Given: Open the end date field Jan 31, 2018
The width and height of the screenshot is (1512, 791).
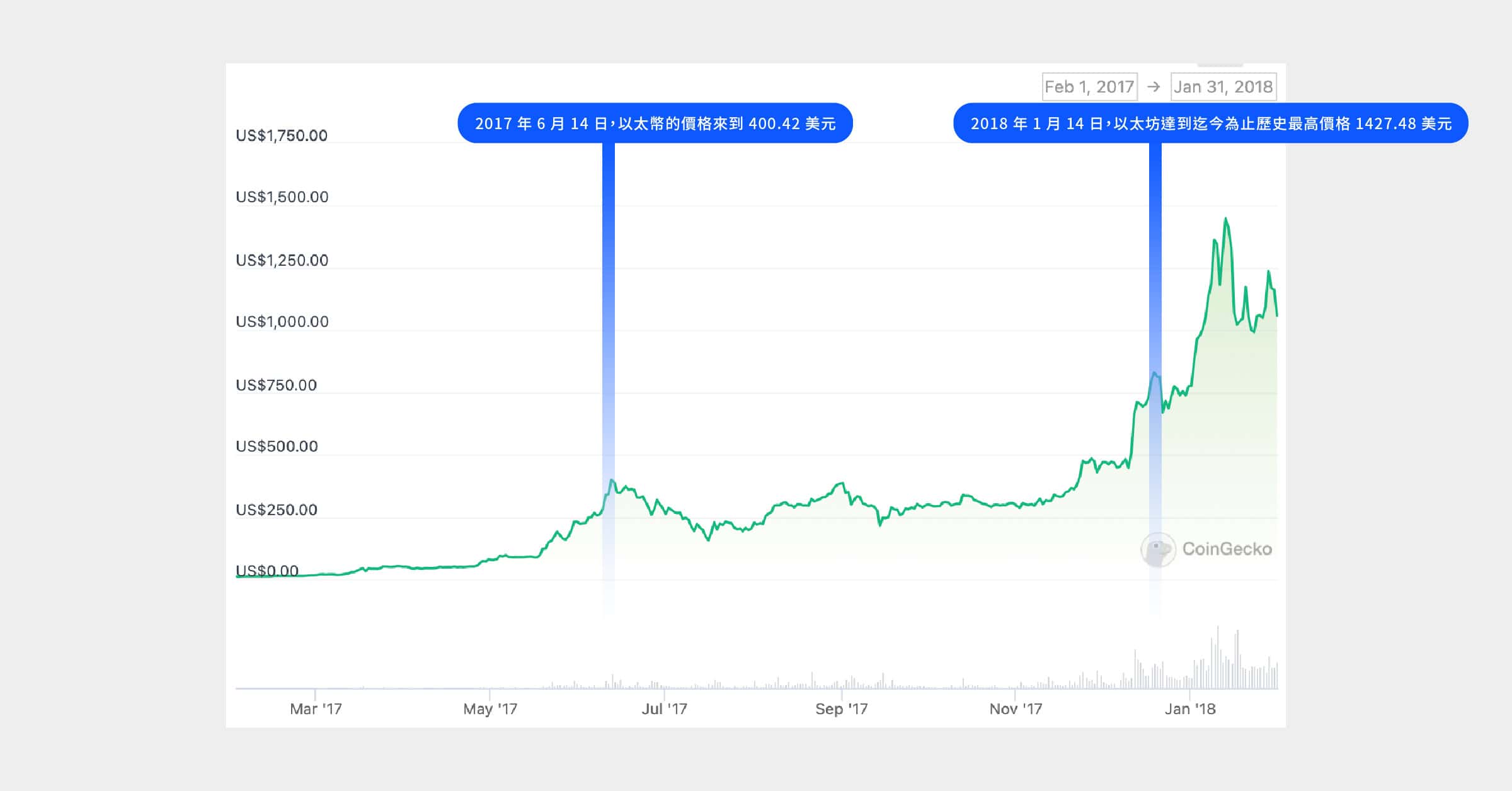Looking at the screenshot, I should point(1223,87).
